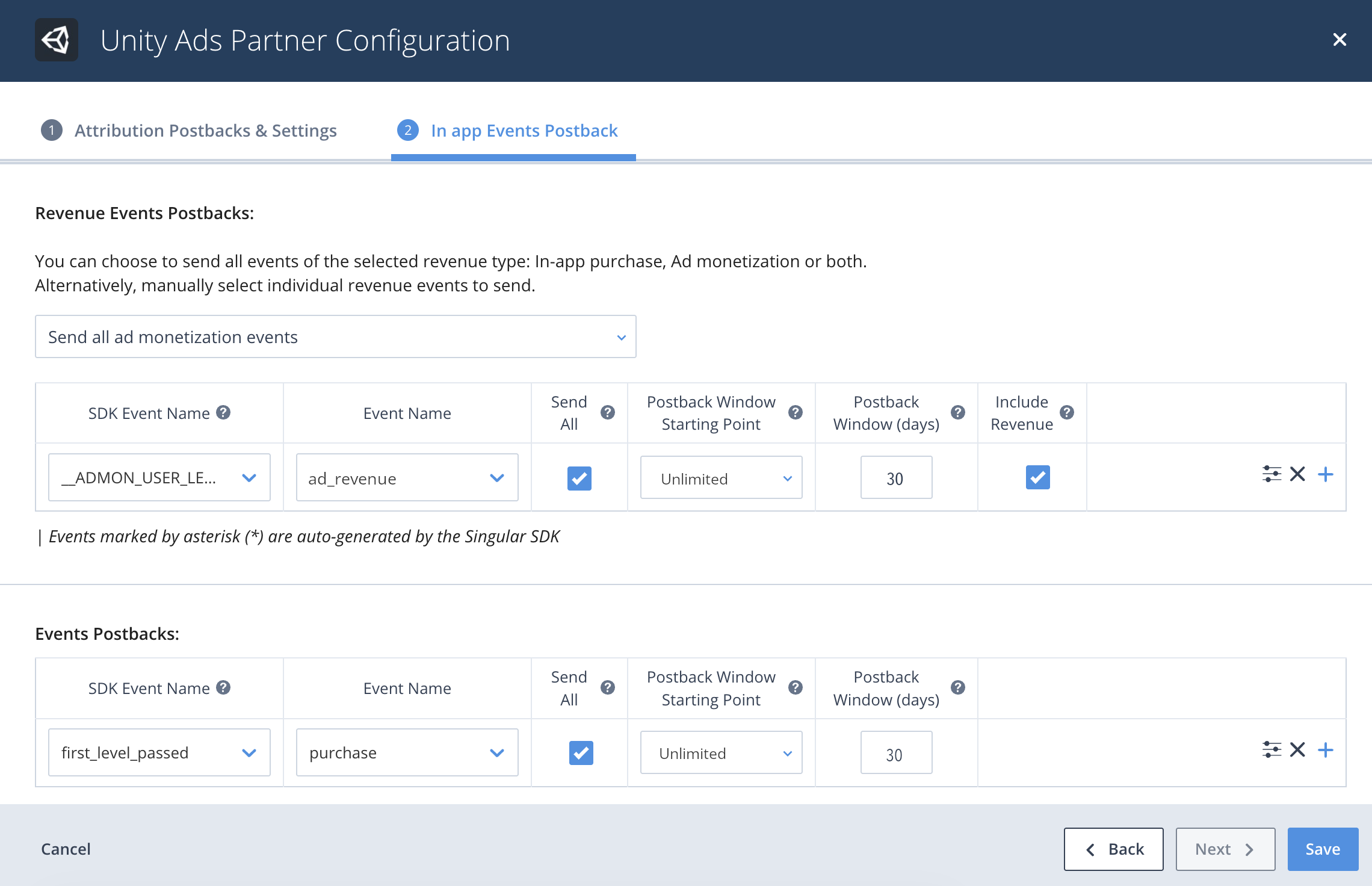Delete the first_level_passed row with X icon
The height and width of the screenshot is (886, 1372).
[x=1297, y=749]
